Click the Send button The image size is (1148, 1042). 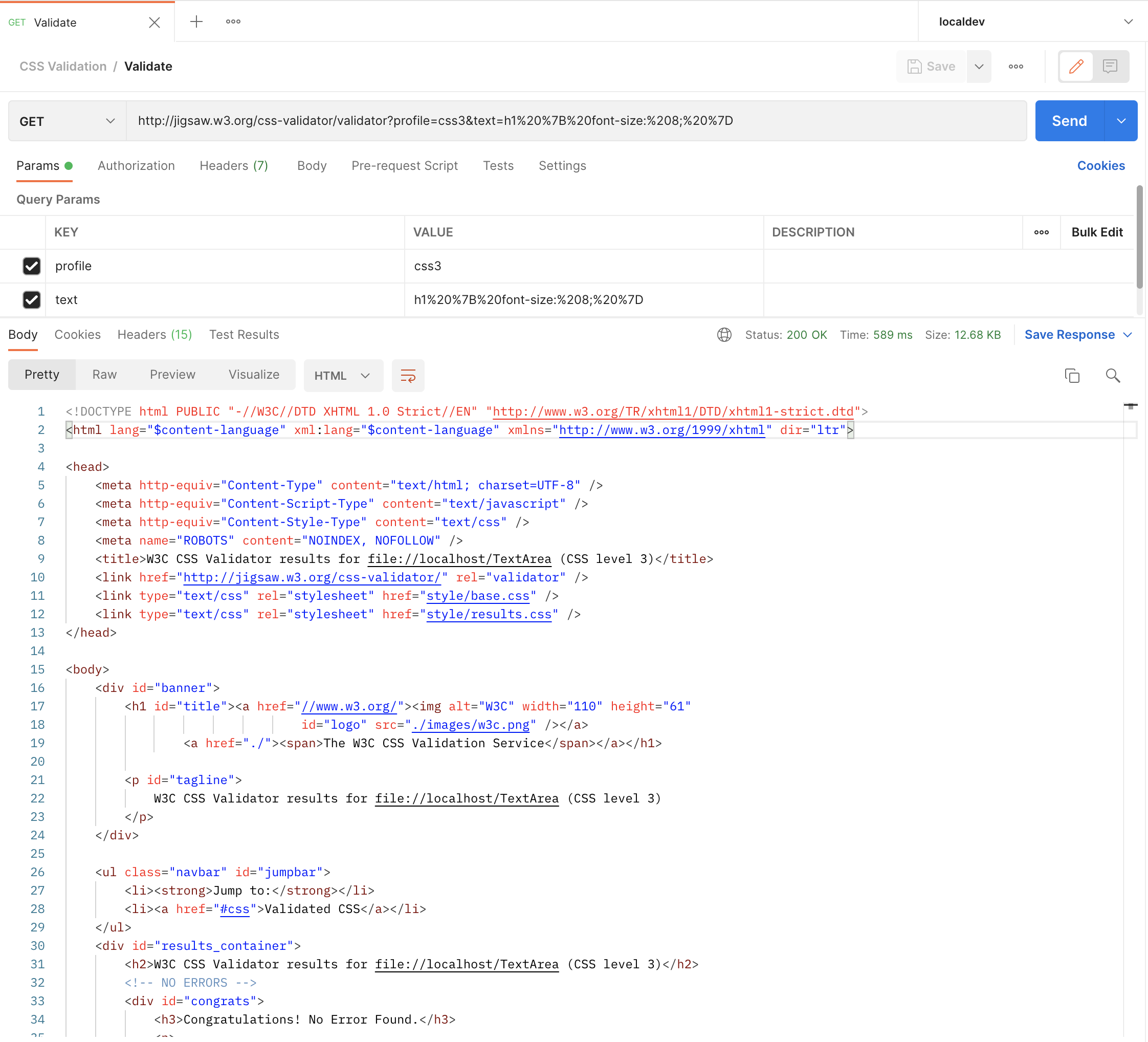[1069, 121]
